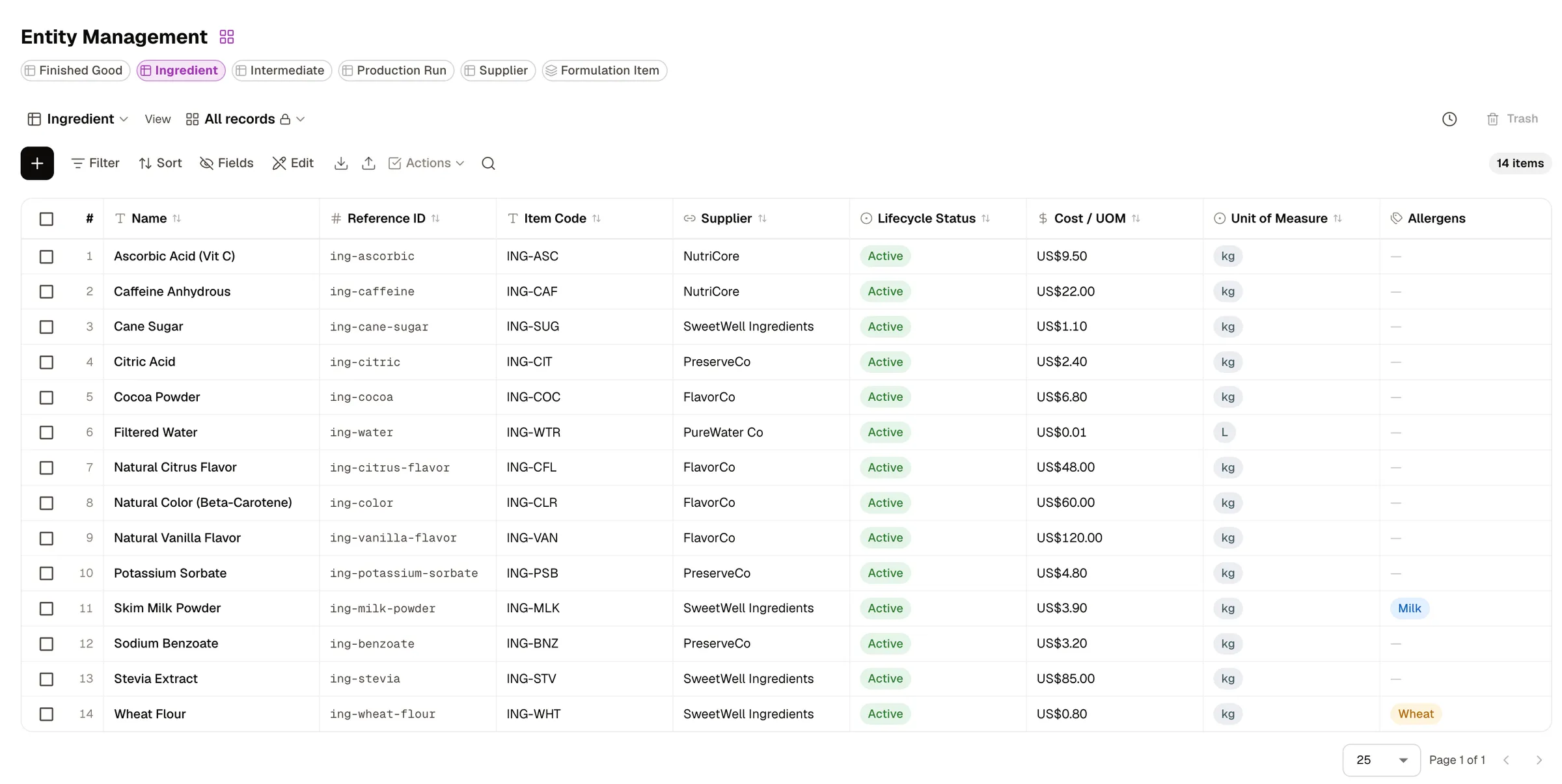This screenshot has height=784, width=1562.
Task: Open the Stevia Extract record
Action: [156, 679]
